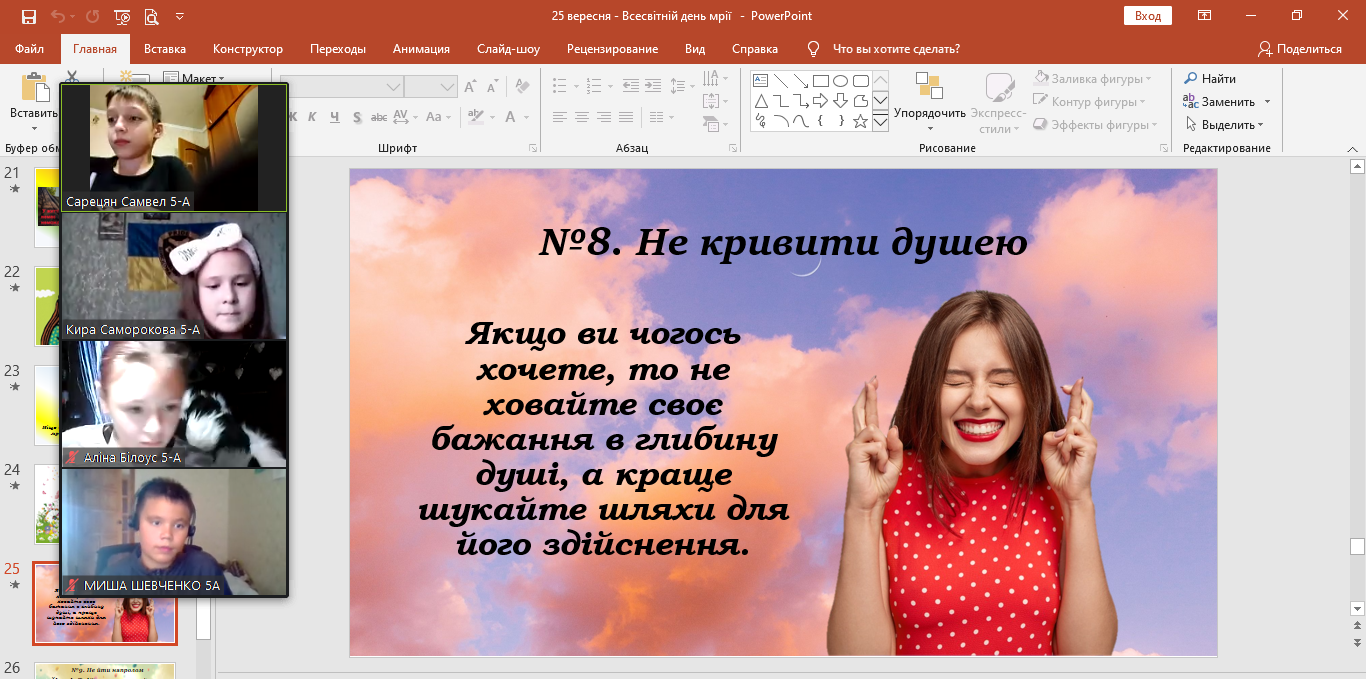The width and height of the screenshot is (1366, 679).
Task: Toggle italic (К) formatting
Action: click(312, 117)
